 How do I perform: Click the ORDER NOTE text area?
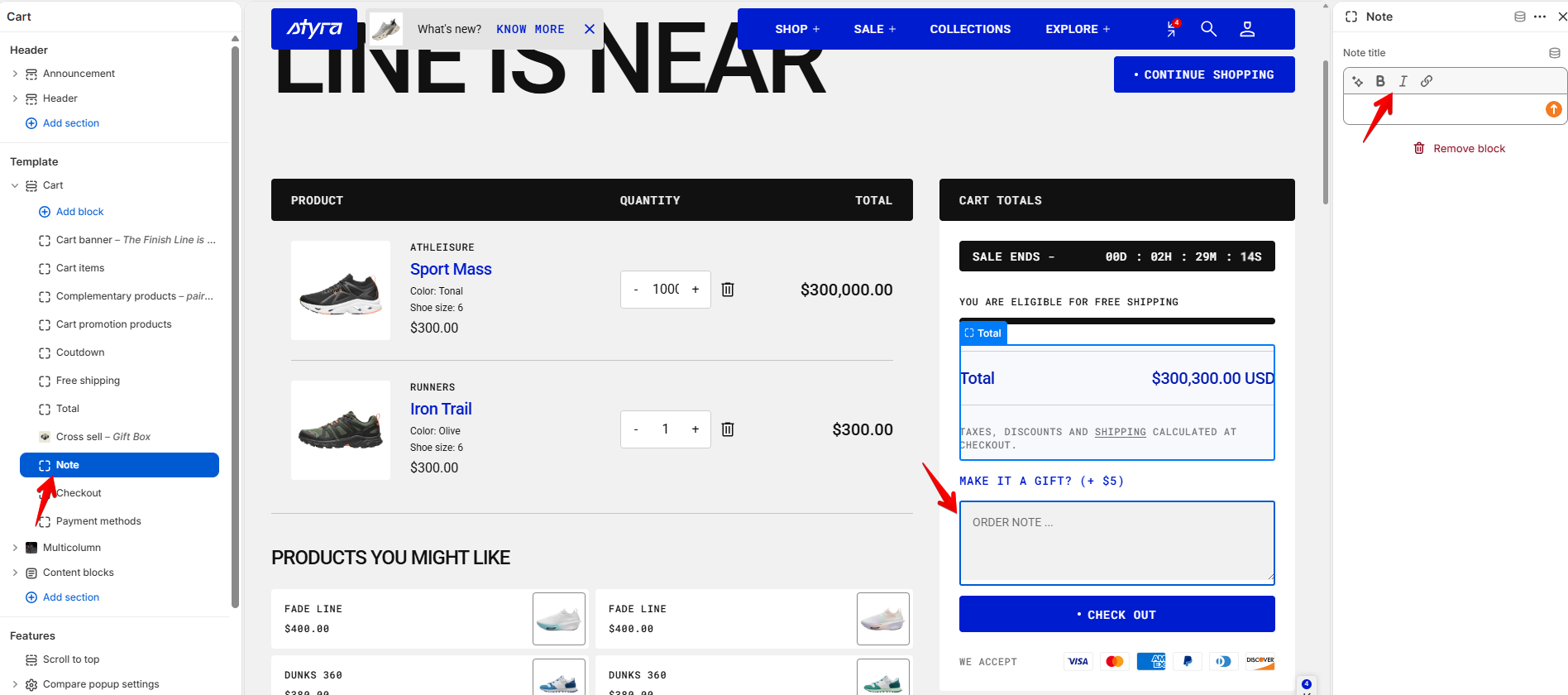(1116, 542)
